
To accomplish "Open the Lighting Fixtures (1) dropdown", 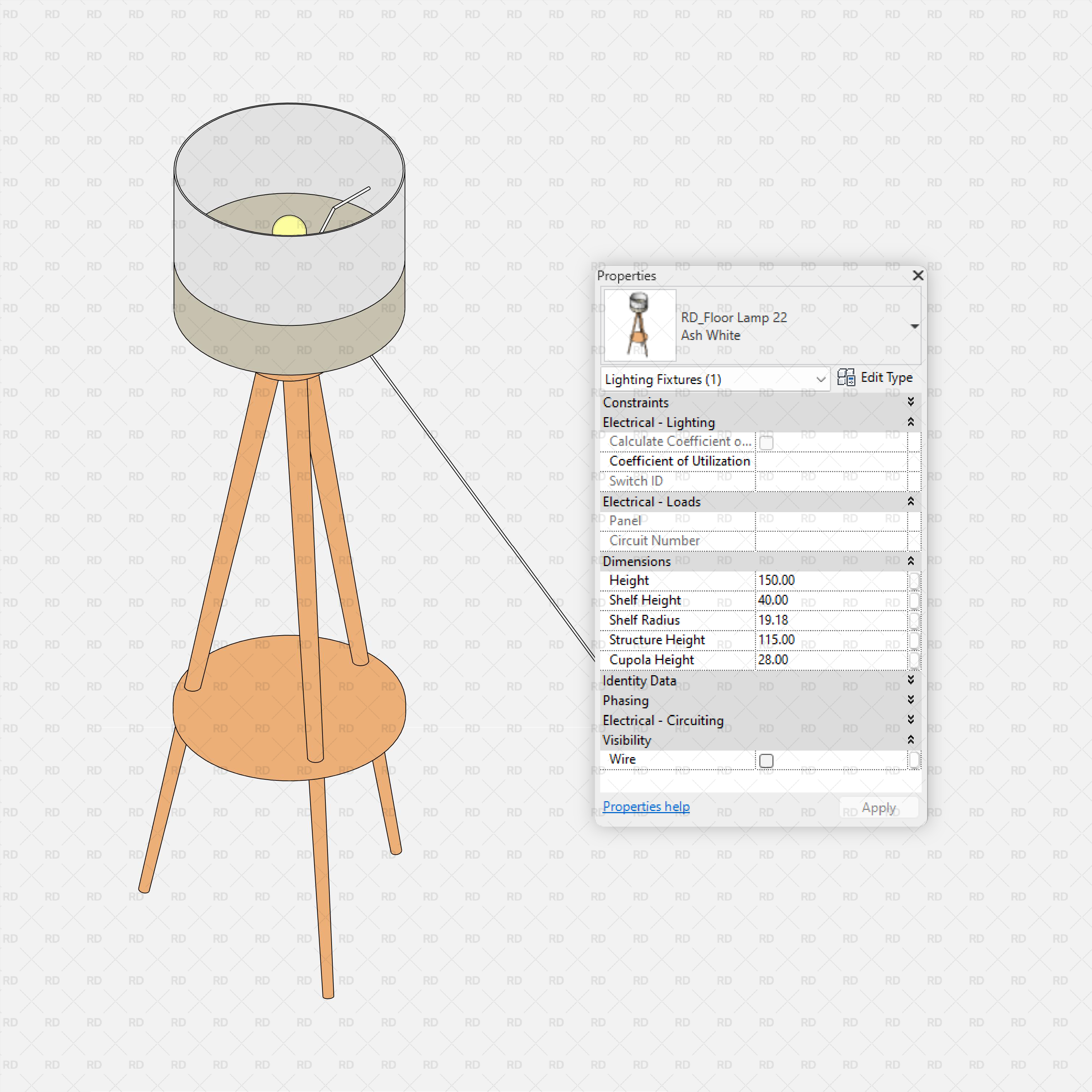I will pyautogui.click(x=821, y=379).
